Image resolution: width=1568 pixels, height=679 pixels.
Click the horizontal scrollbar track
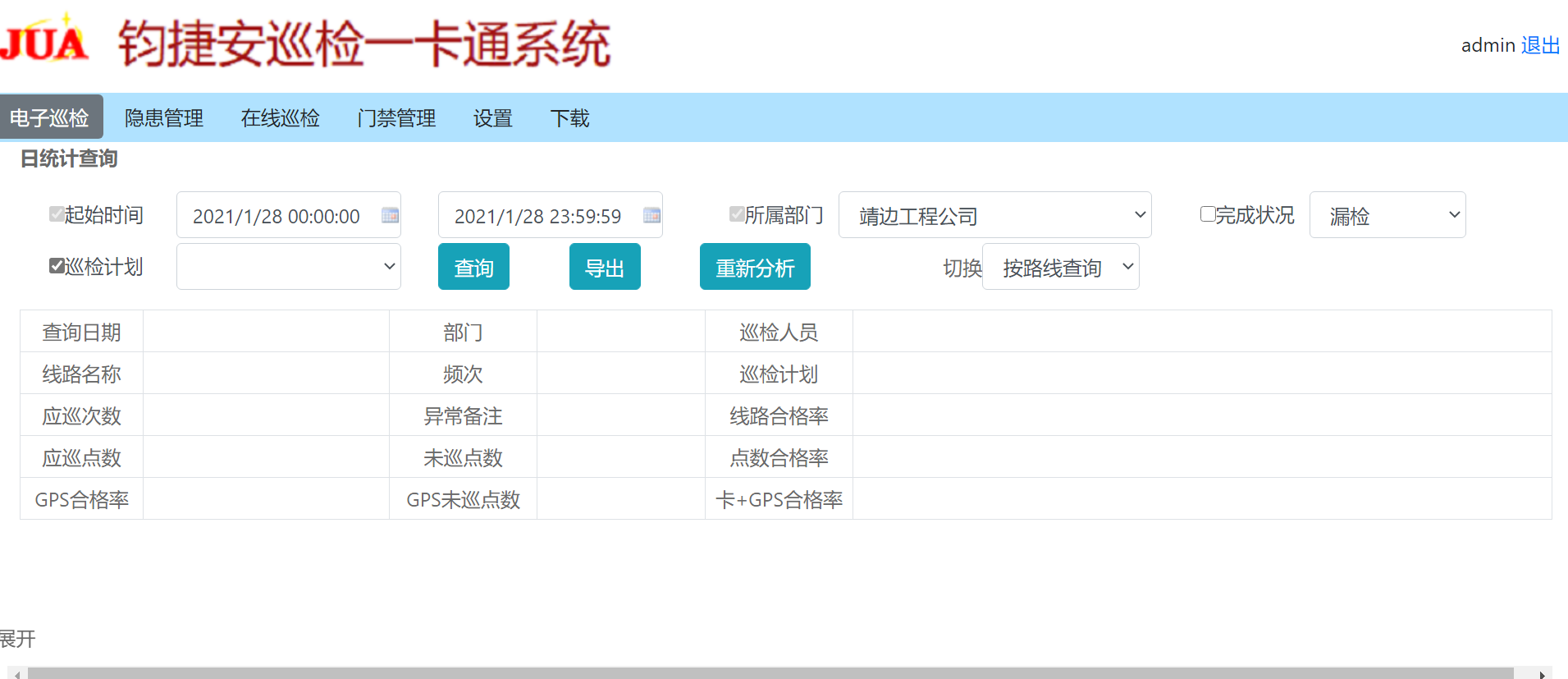[770, 673]
